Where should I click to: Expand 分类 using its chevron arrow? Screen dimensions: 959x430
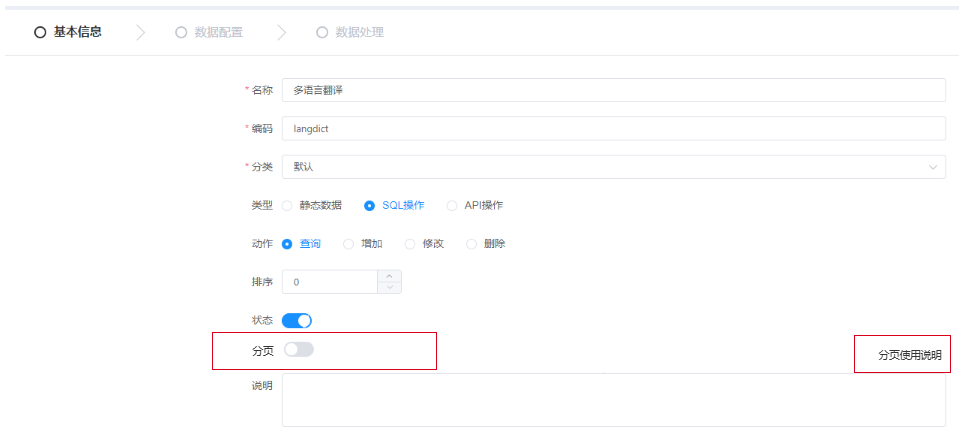point(933,167)
